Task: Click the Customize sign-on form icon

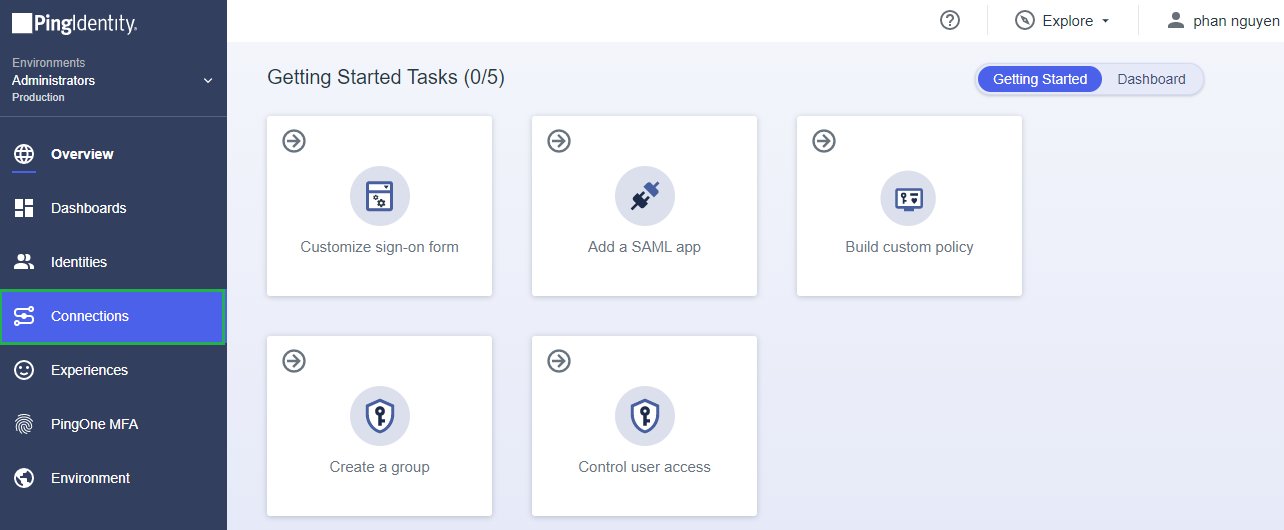Action: [x=379, y=196]
